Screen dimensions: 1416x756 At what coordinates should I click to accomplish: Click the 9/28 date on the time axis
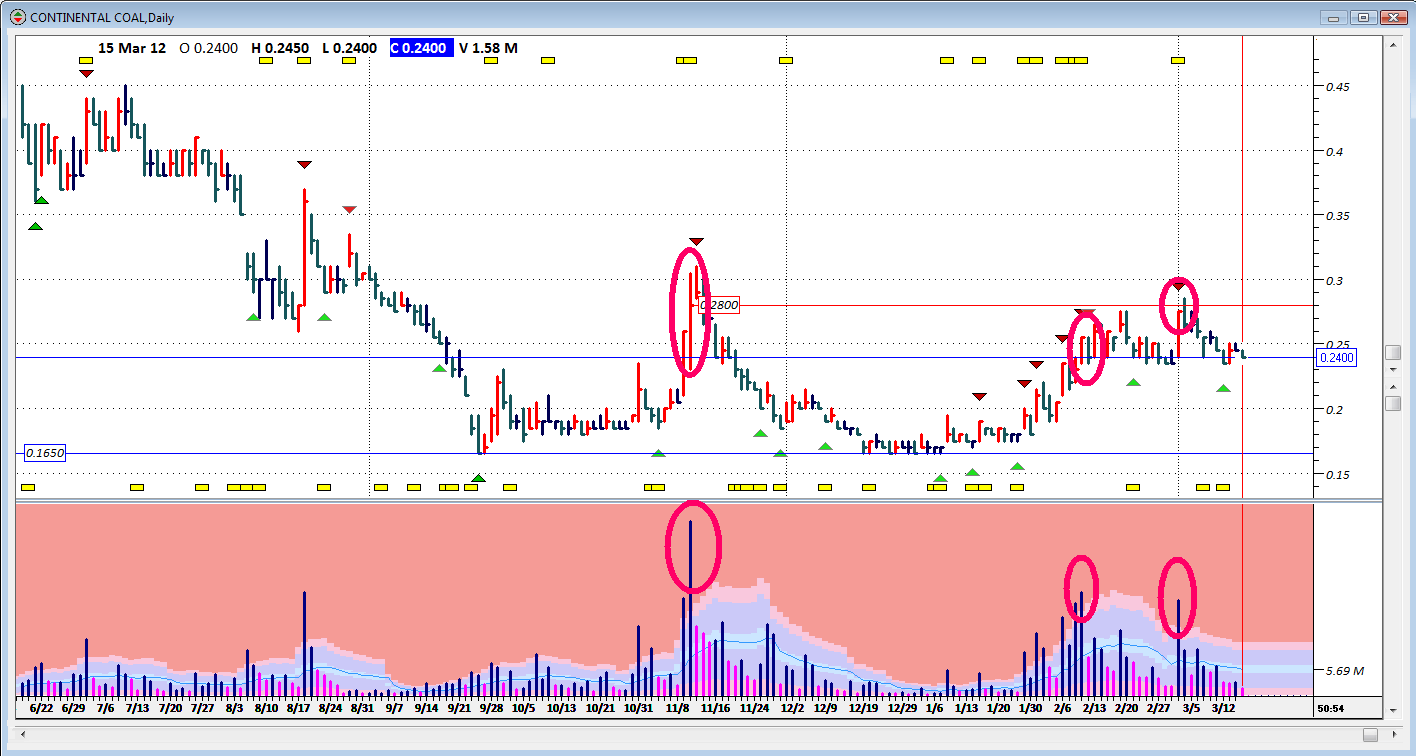click(491, 707)
